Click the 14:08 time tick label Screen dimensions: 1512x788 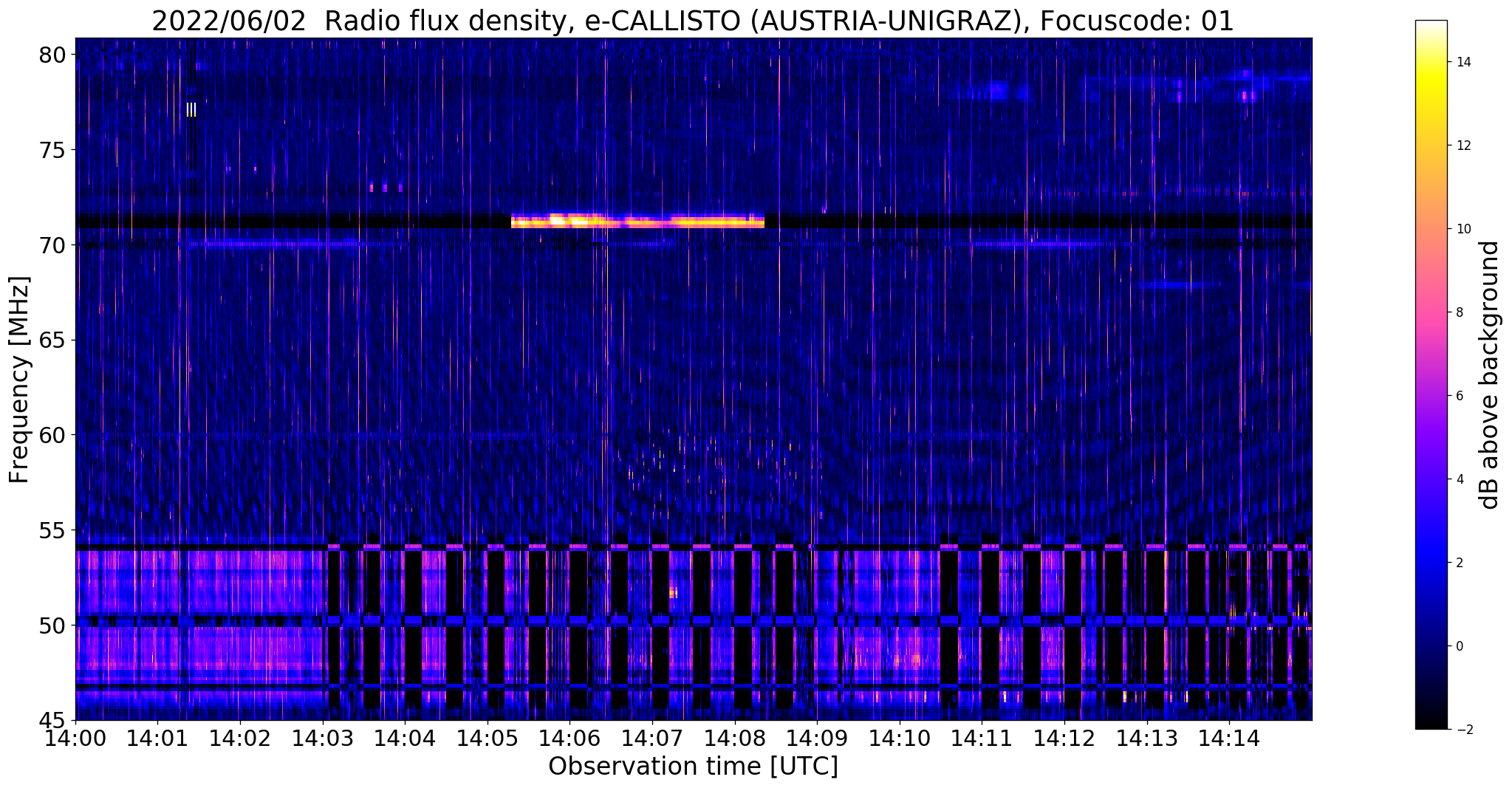tap(734, 738)
